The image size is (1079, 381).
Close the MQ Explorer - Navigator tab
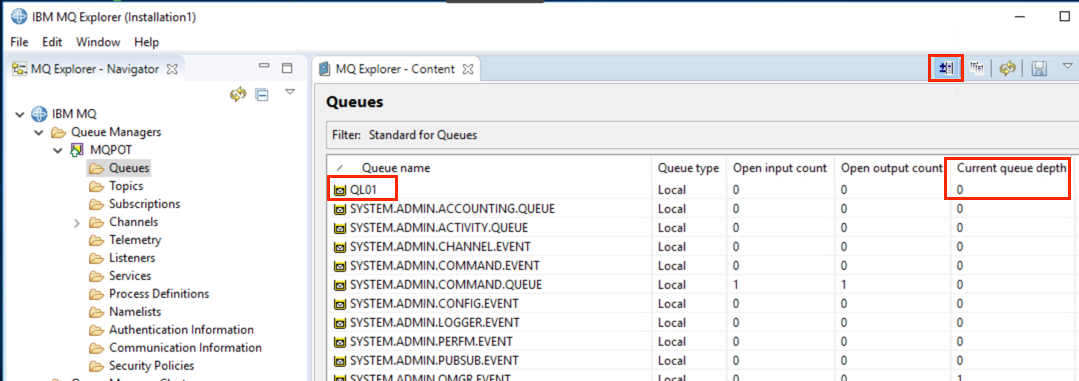pyautogui.click(x=173, y=69)
